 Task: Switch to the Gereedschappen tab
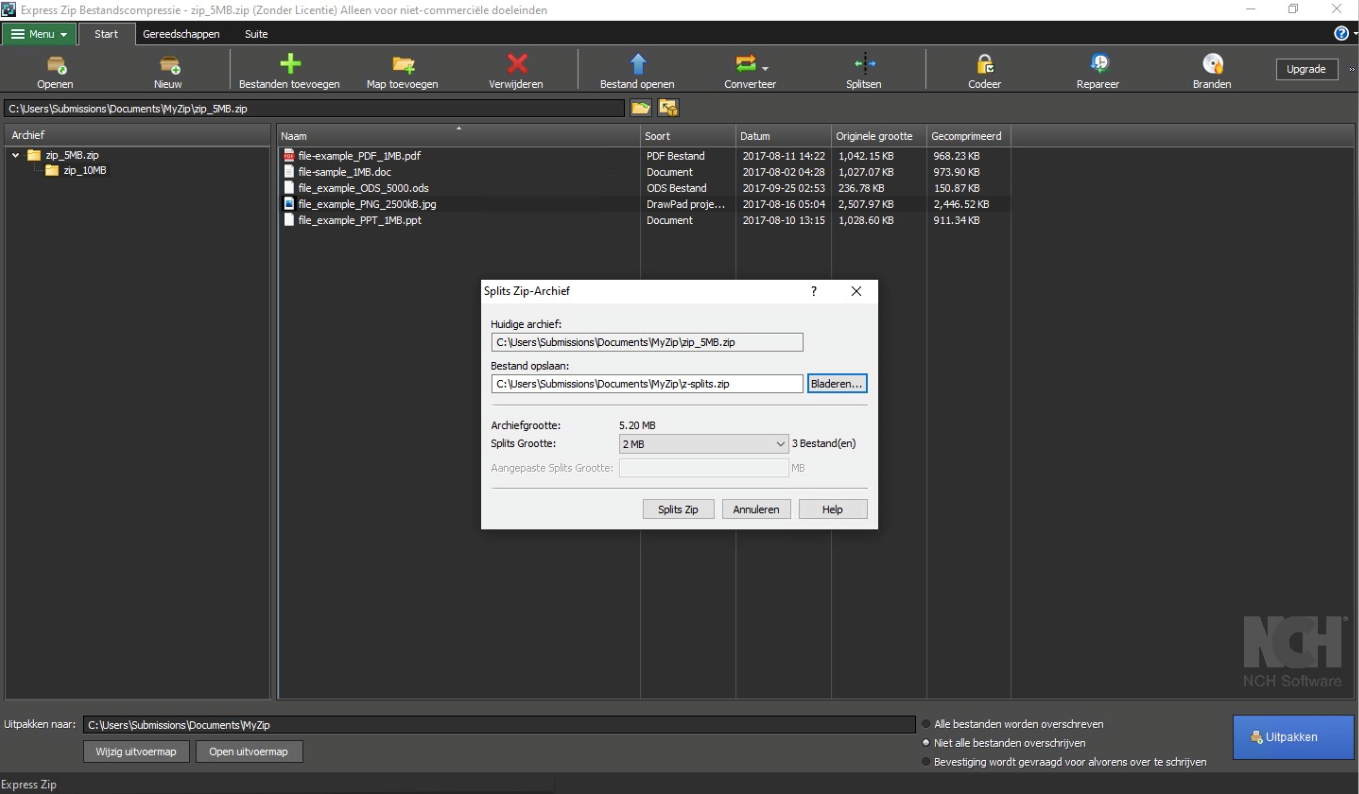click(181, 34)
